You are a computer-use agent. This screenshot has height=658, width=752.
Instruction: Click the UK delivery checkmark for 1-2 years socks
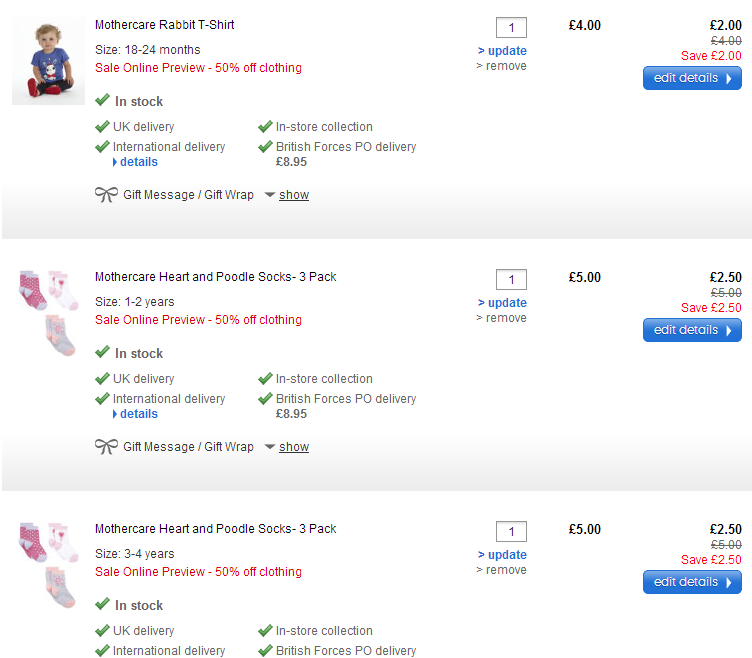tap(102, 378)
